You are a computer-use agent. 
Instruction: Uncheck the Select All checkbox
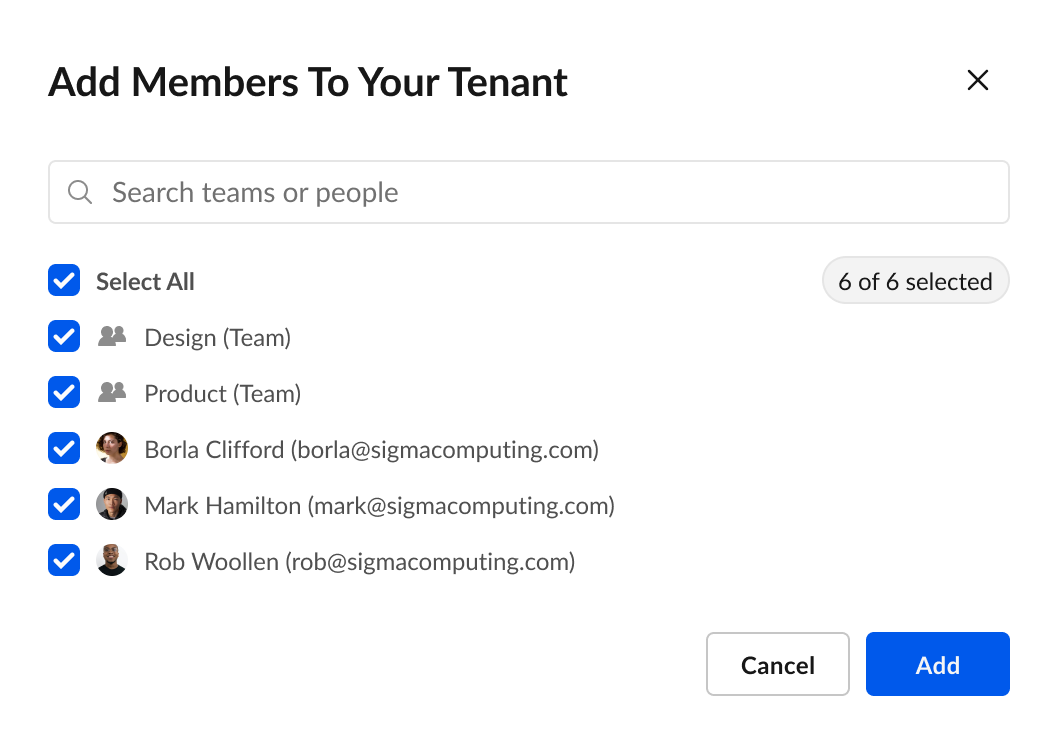click(x=64, y=281)
